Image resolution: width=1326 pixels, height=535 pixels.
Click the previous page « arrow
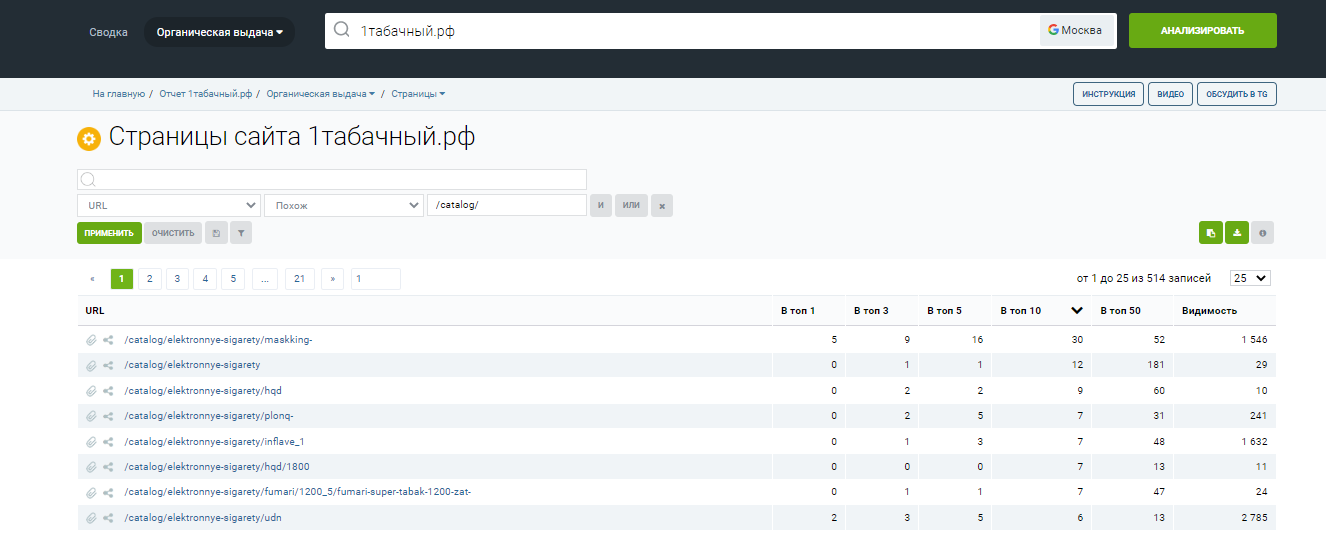pyautogui.click(x=93, y=279)
